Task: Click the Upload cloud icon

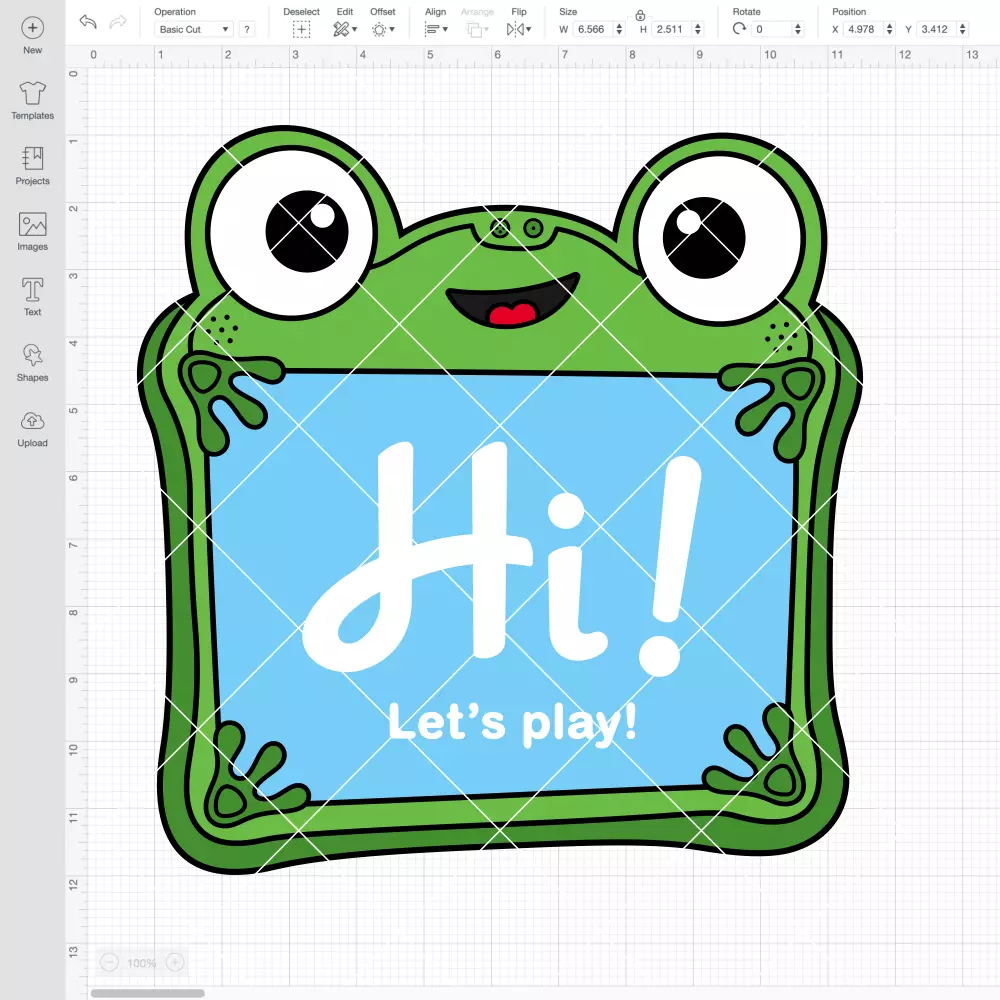Action: (33, 421)
